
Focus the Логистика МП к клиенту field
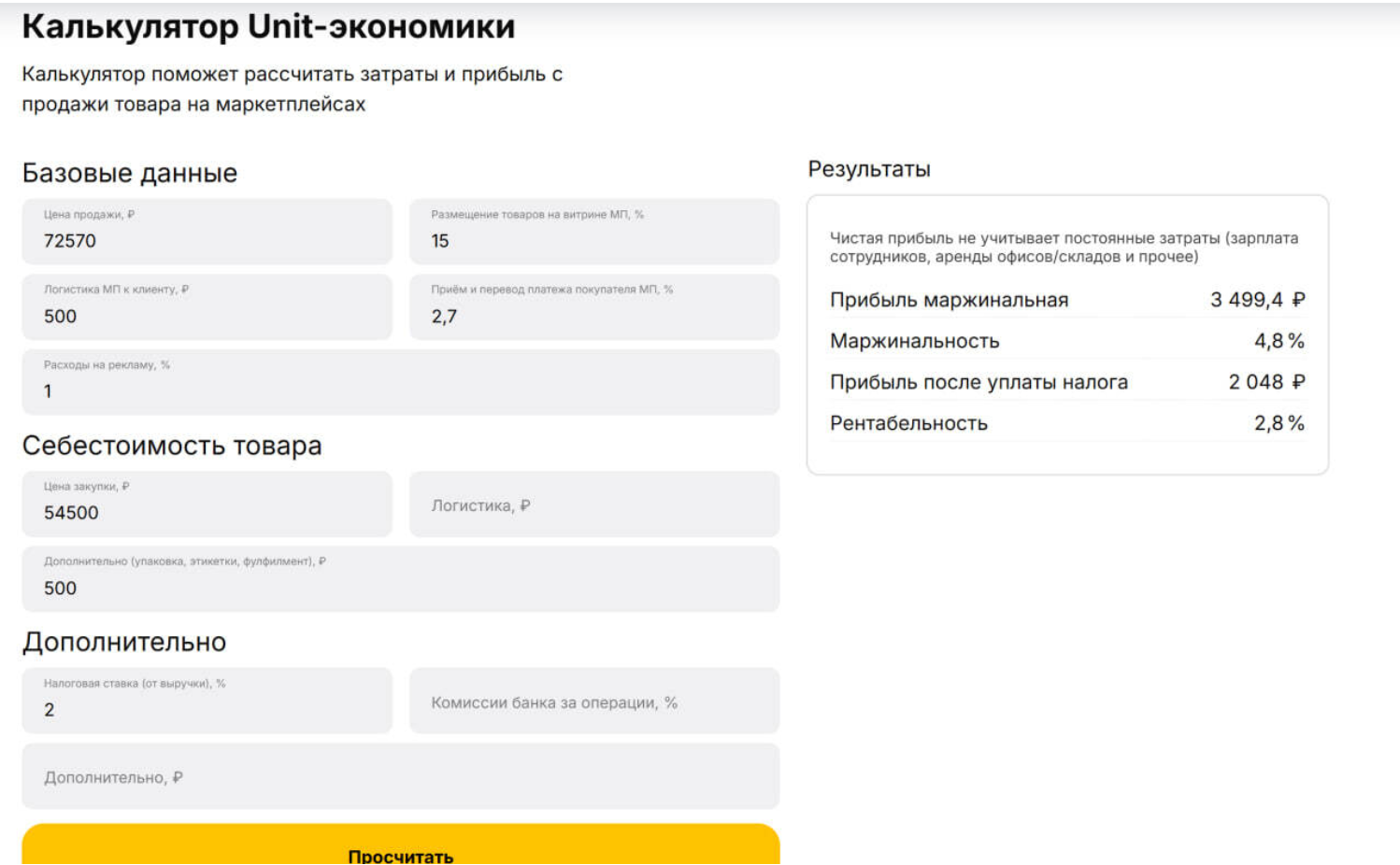click(x=207, y=306)
